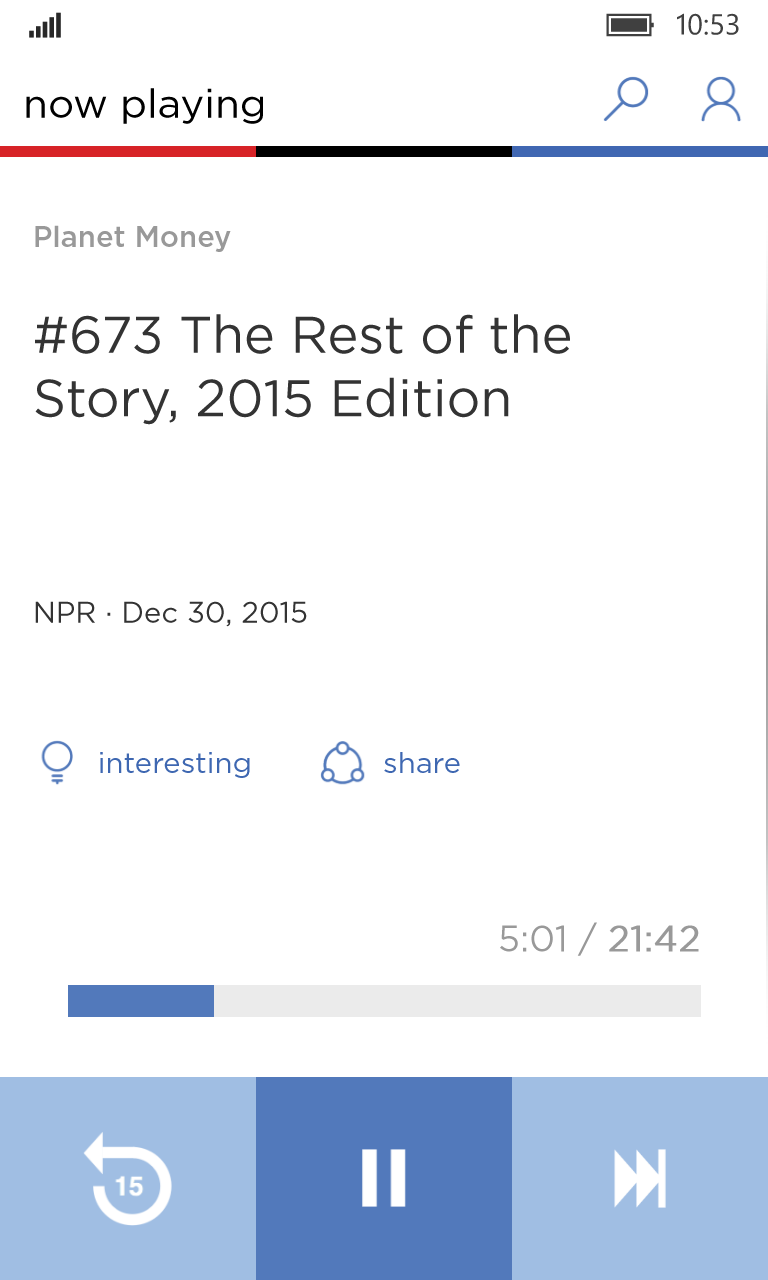
Task: Tap the signal strength bars icon
Action: tap(45, 26)
